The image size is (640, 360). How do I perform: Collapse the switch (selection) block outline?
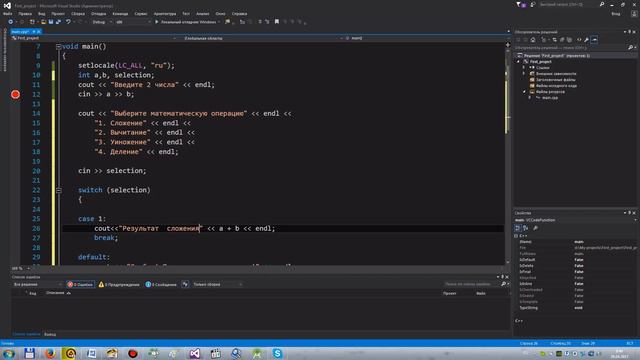click(x=58, y=190)
